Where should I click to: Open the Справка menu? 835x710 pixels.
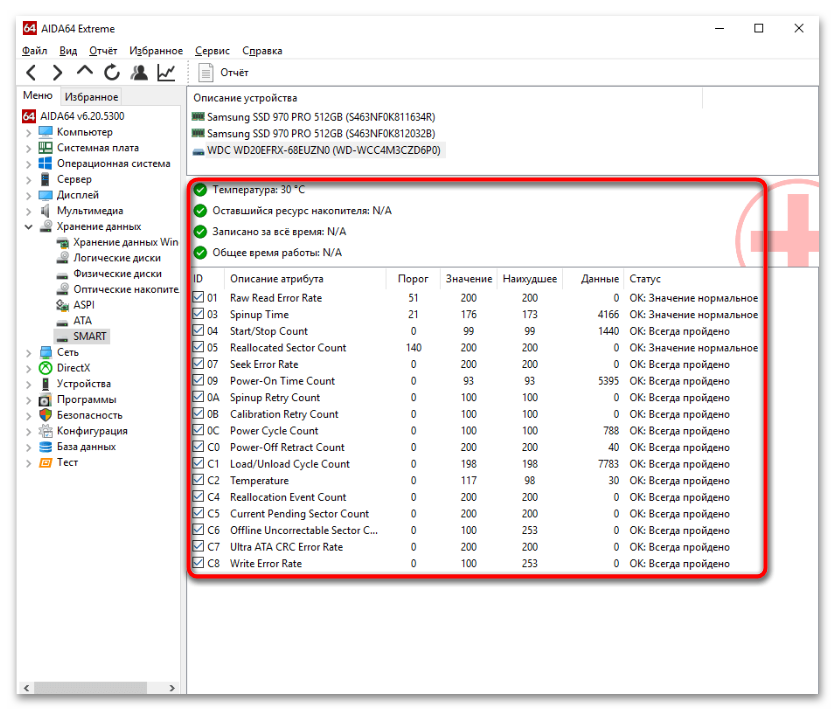[x=262, y=51]
